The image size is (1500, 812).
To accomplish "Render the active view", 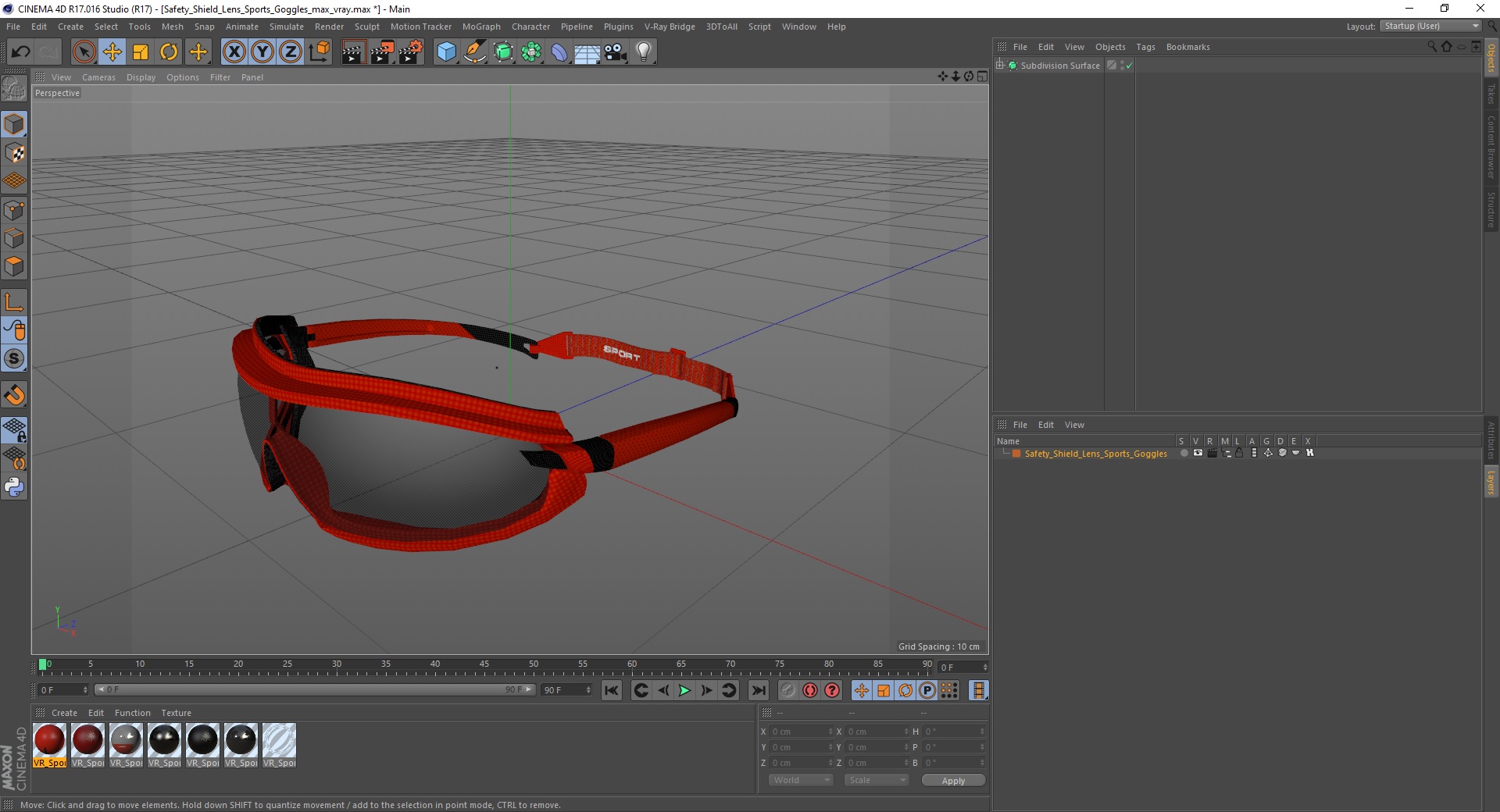I will pyautogui.click(x=353, y=52).
